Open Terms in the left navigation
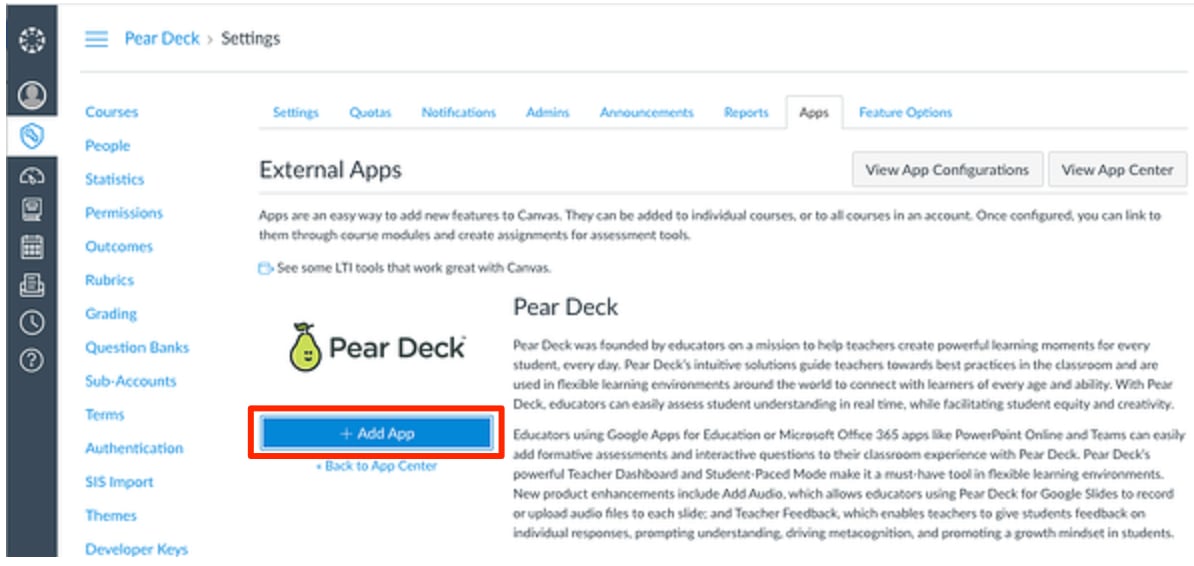 click(x=105, y=414)
